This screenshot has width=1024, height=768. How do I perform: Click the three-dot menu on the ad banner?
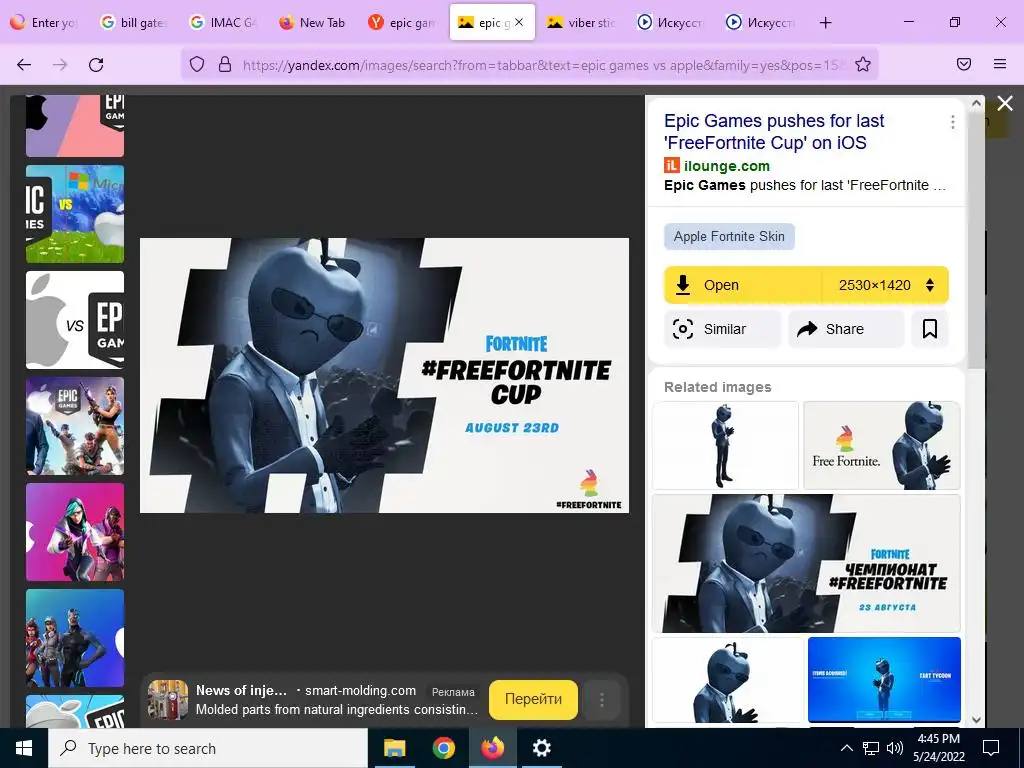pyautogui.click(x=601, y=700)
